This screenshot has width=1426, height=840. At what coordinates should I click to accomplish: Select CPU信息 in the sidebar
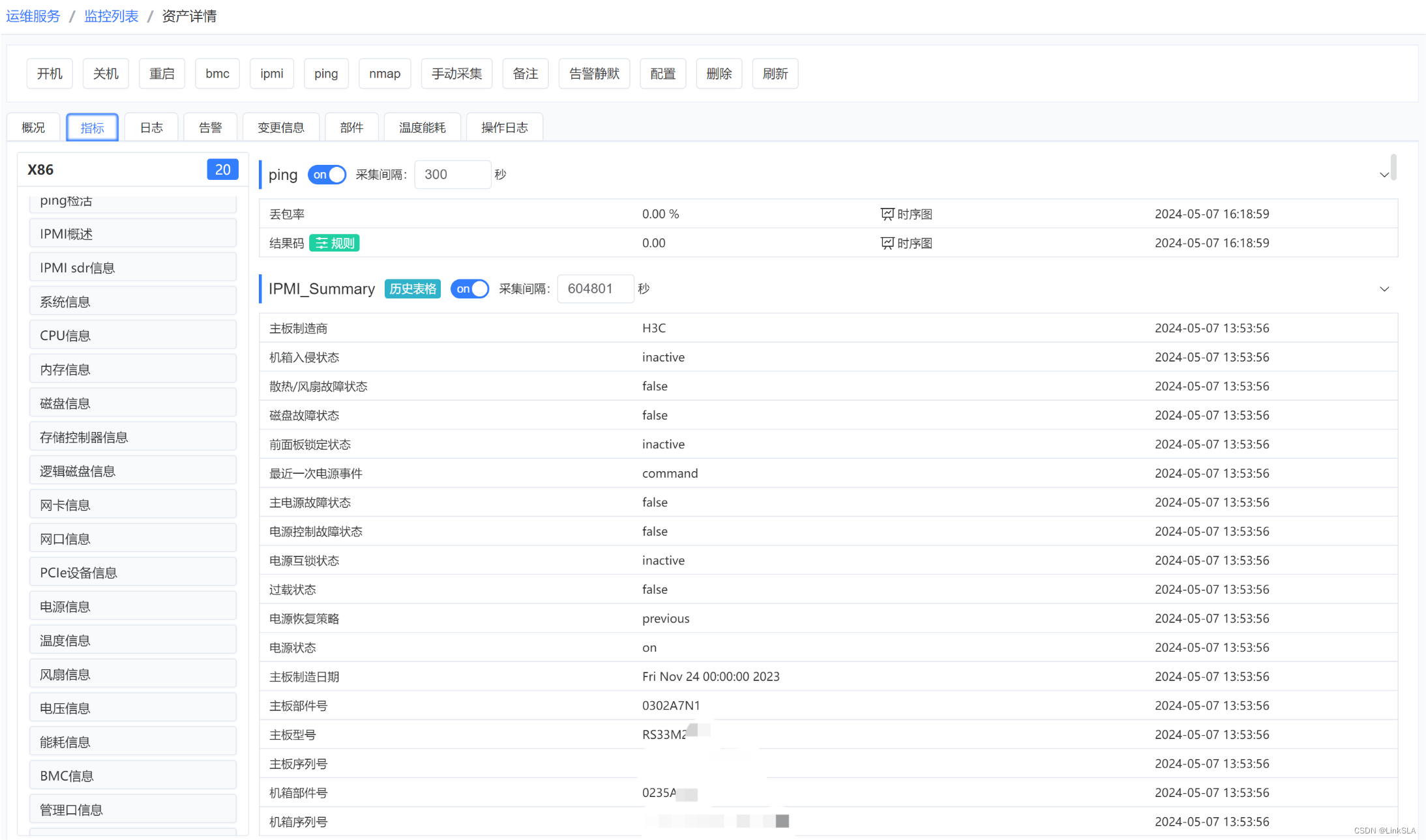[x=132, y=336]
